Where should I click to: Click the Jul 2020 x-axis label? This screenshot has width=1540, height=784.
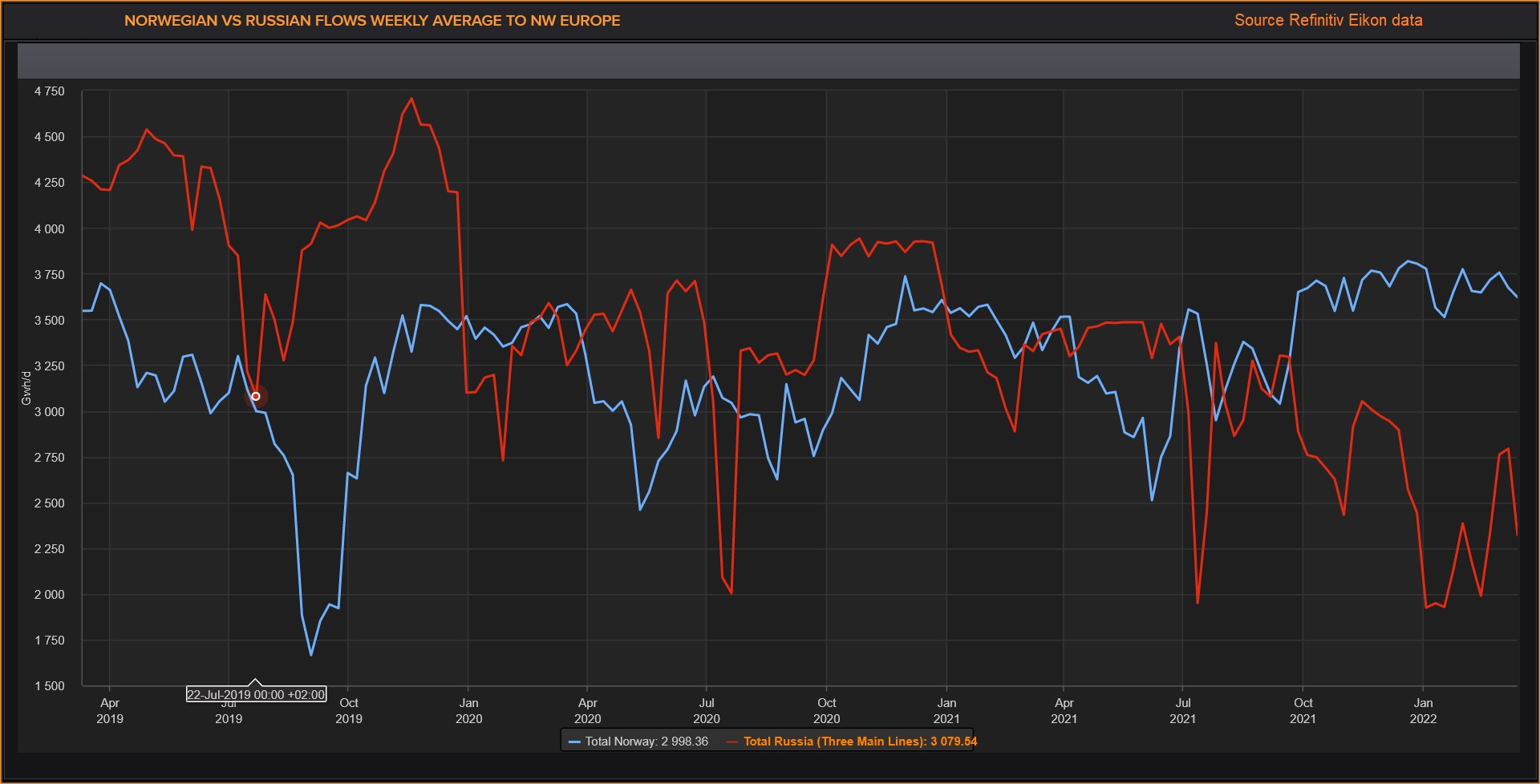click(x=707, y=710)
